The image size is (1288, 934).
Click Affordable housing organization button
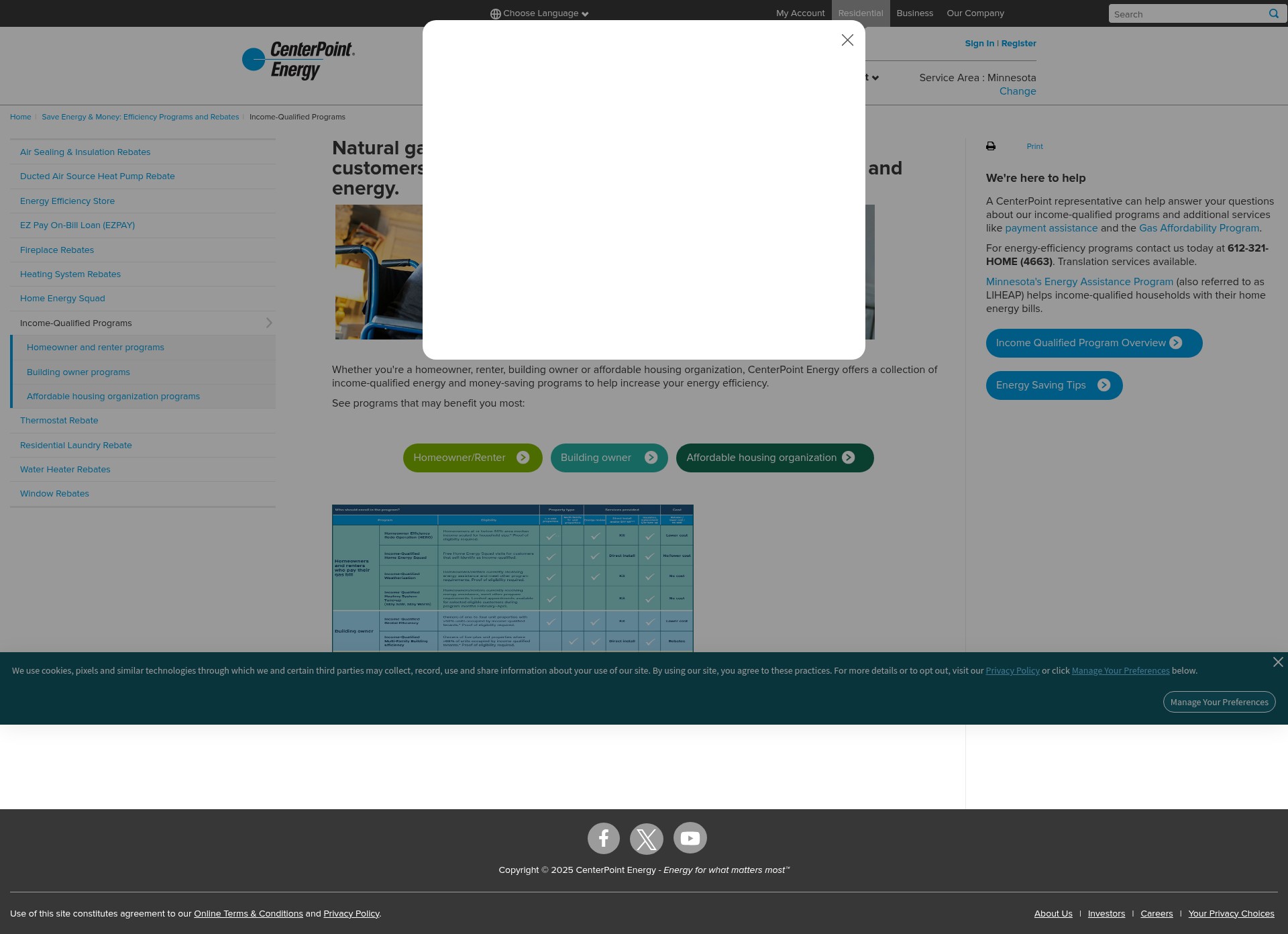tap(775, 458)
